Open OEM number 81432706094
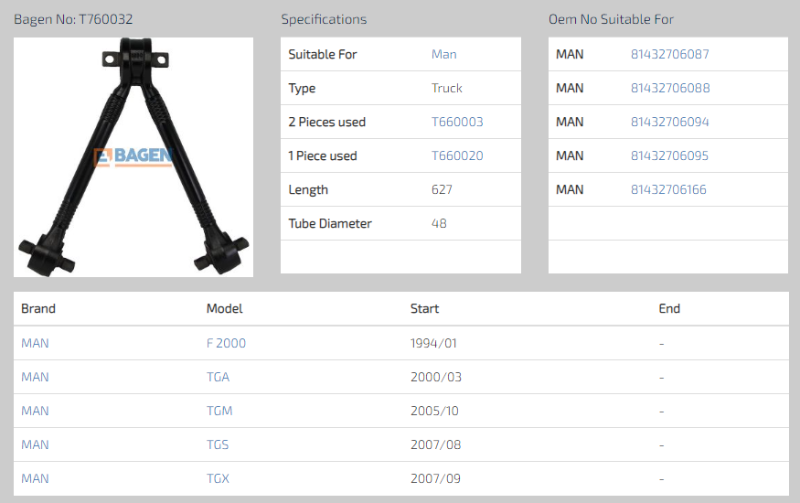 pos(670,122)
